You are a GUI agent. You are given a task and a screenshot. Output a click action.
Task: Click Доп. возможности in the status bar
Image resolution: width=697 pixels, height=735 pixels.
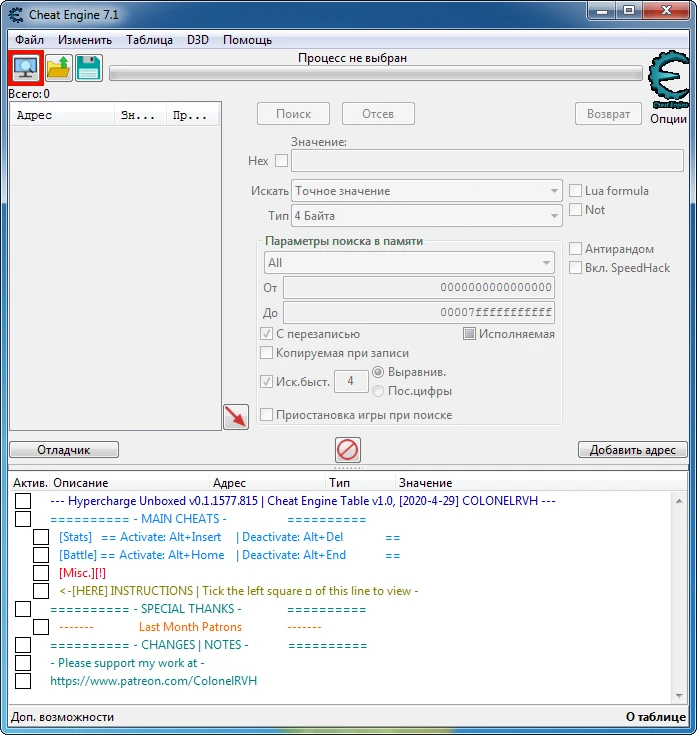62,717
